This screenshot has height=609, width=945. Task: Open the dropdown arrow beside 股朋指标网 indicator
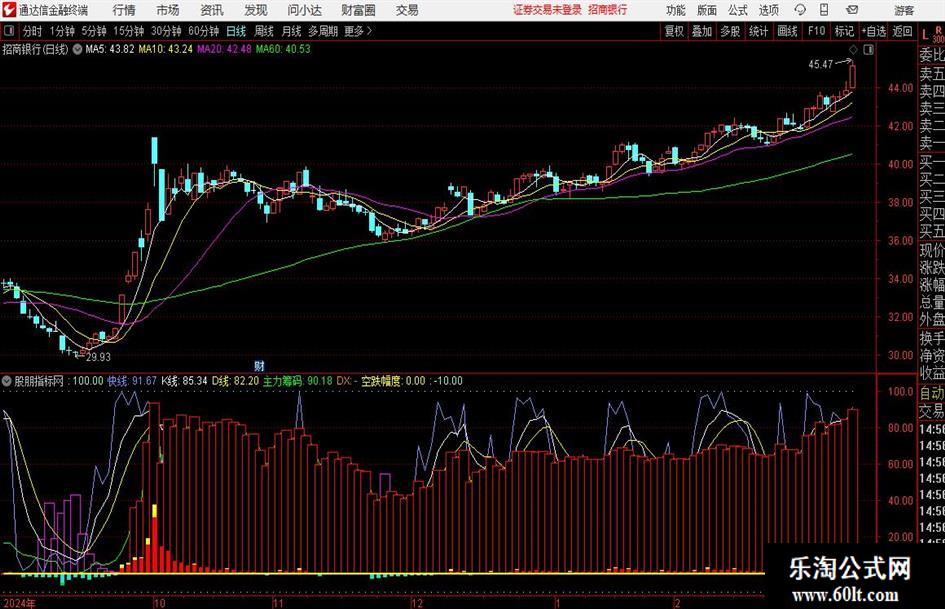tap(7, 381)
